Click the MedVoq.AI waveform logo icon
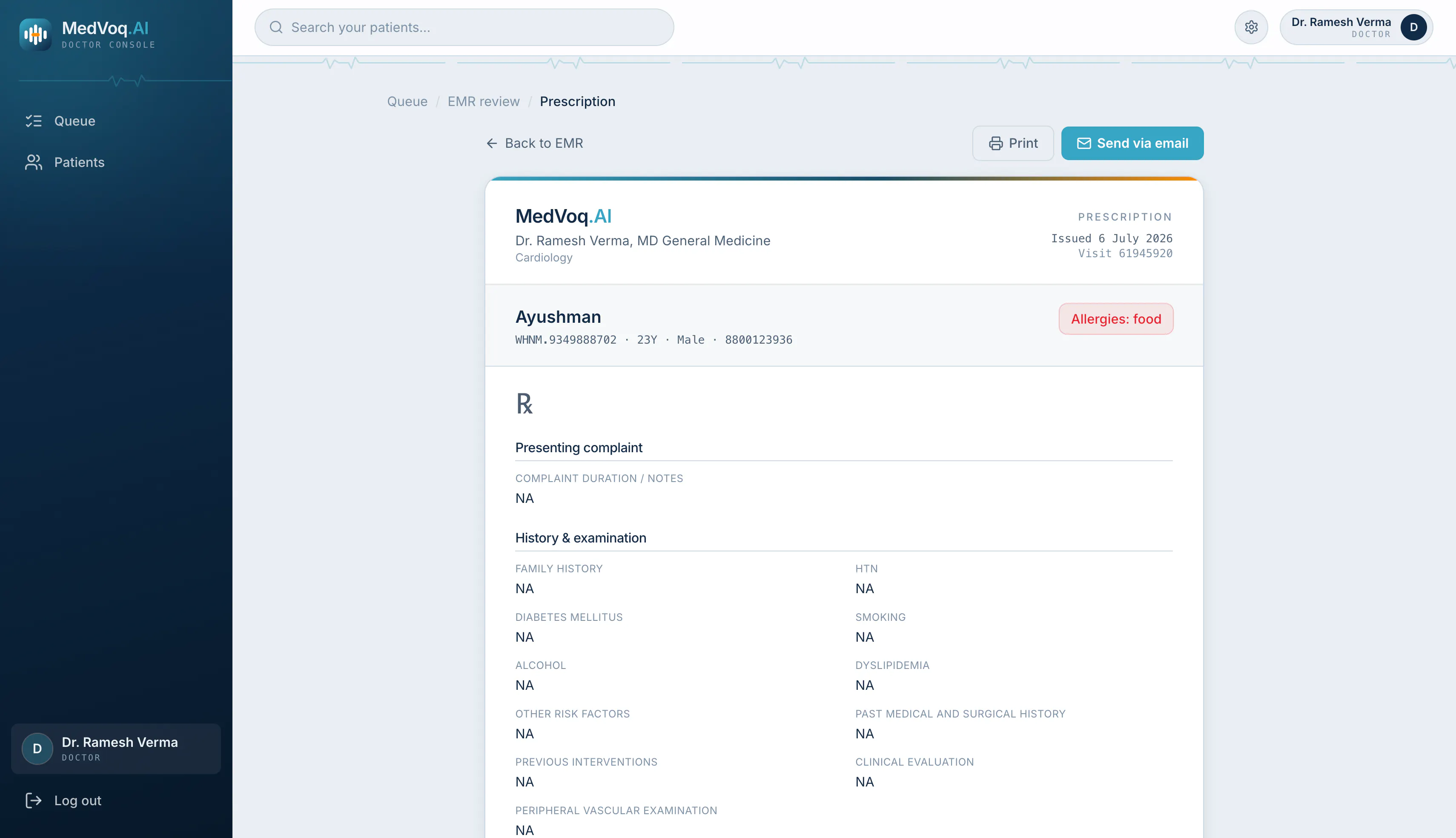Image resolution: width=1456 pixels, height=838 pixels. (x=35, y=34)
